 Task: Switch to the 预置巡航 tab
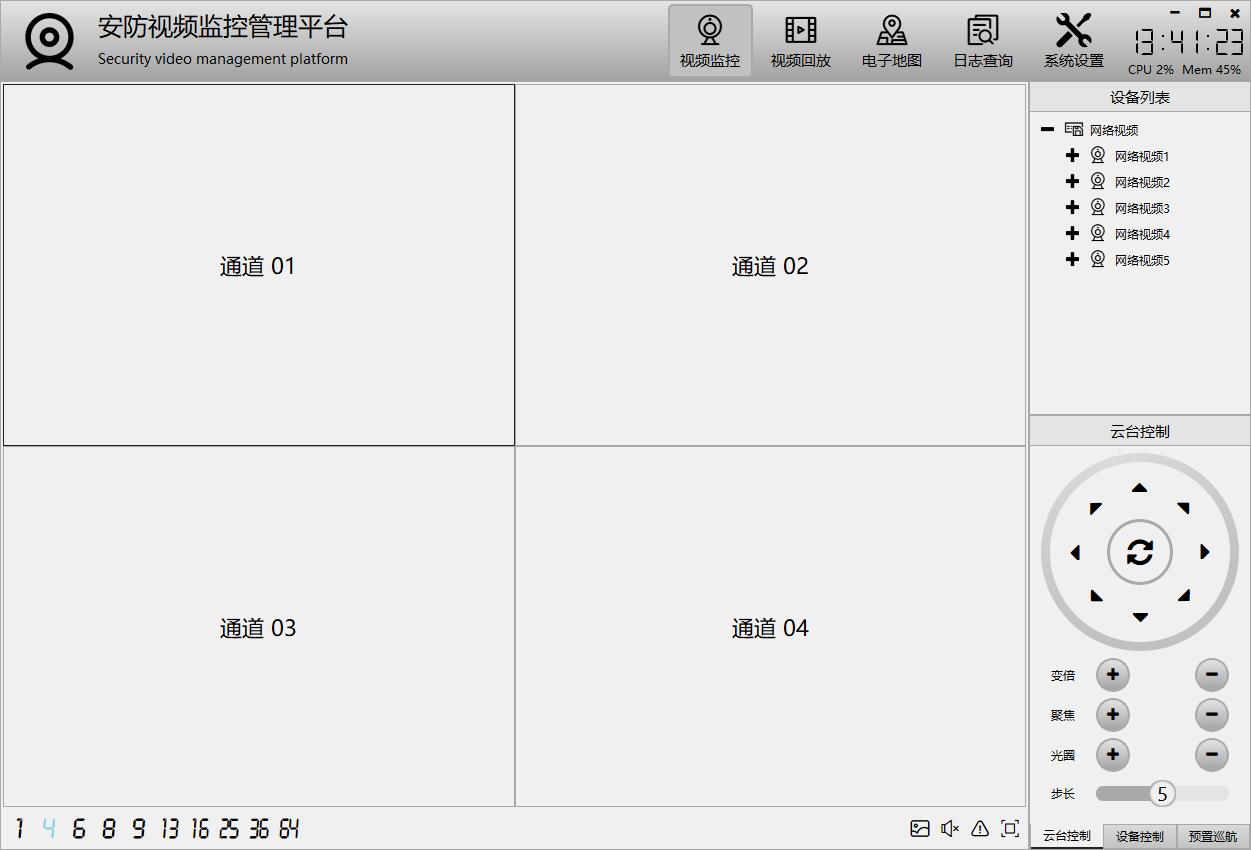pos(1212,836)
